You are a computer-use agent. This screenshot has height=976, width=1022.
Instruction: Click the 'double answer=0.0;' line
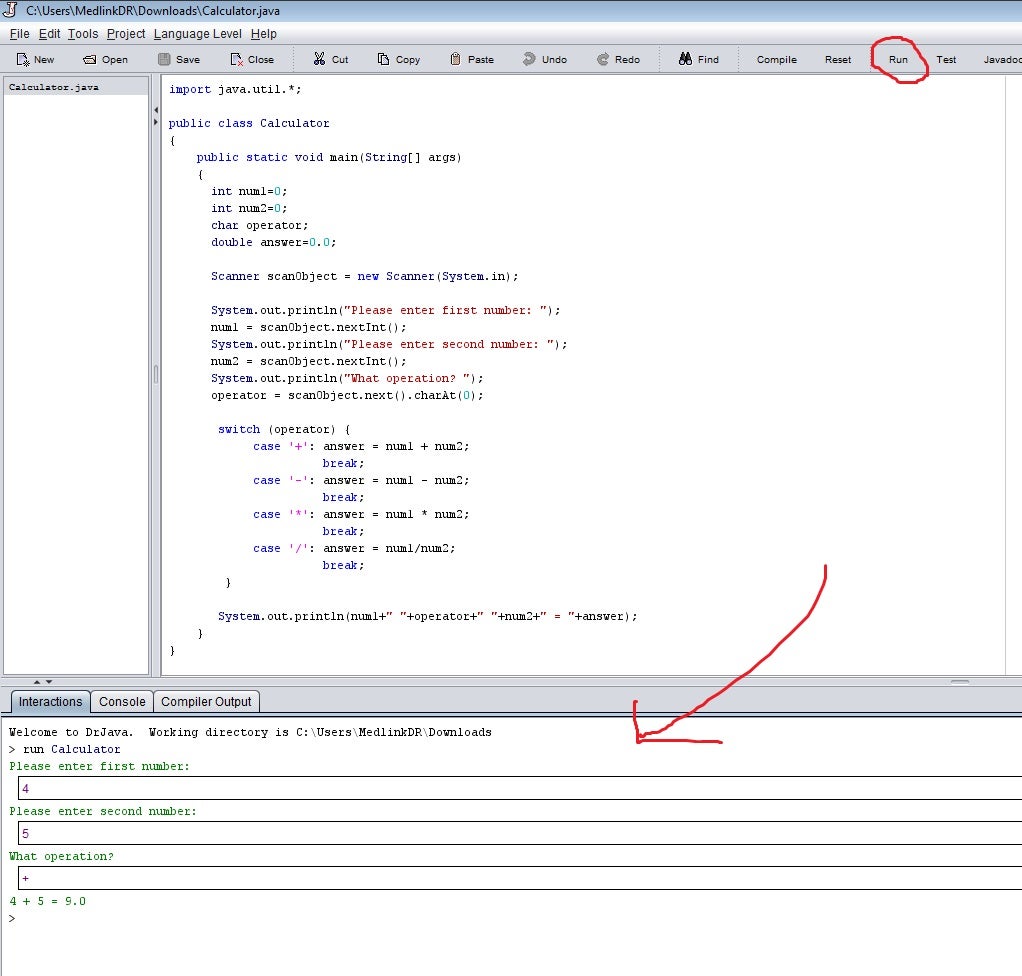coord(273,242)
